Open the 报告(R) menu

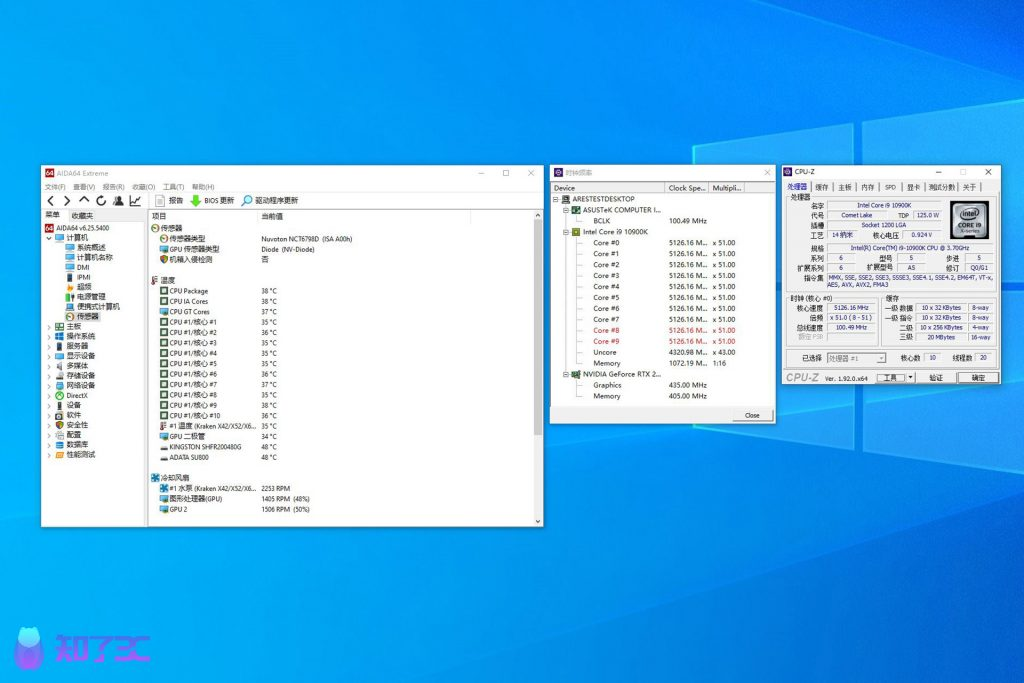coord(113,187)
